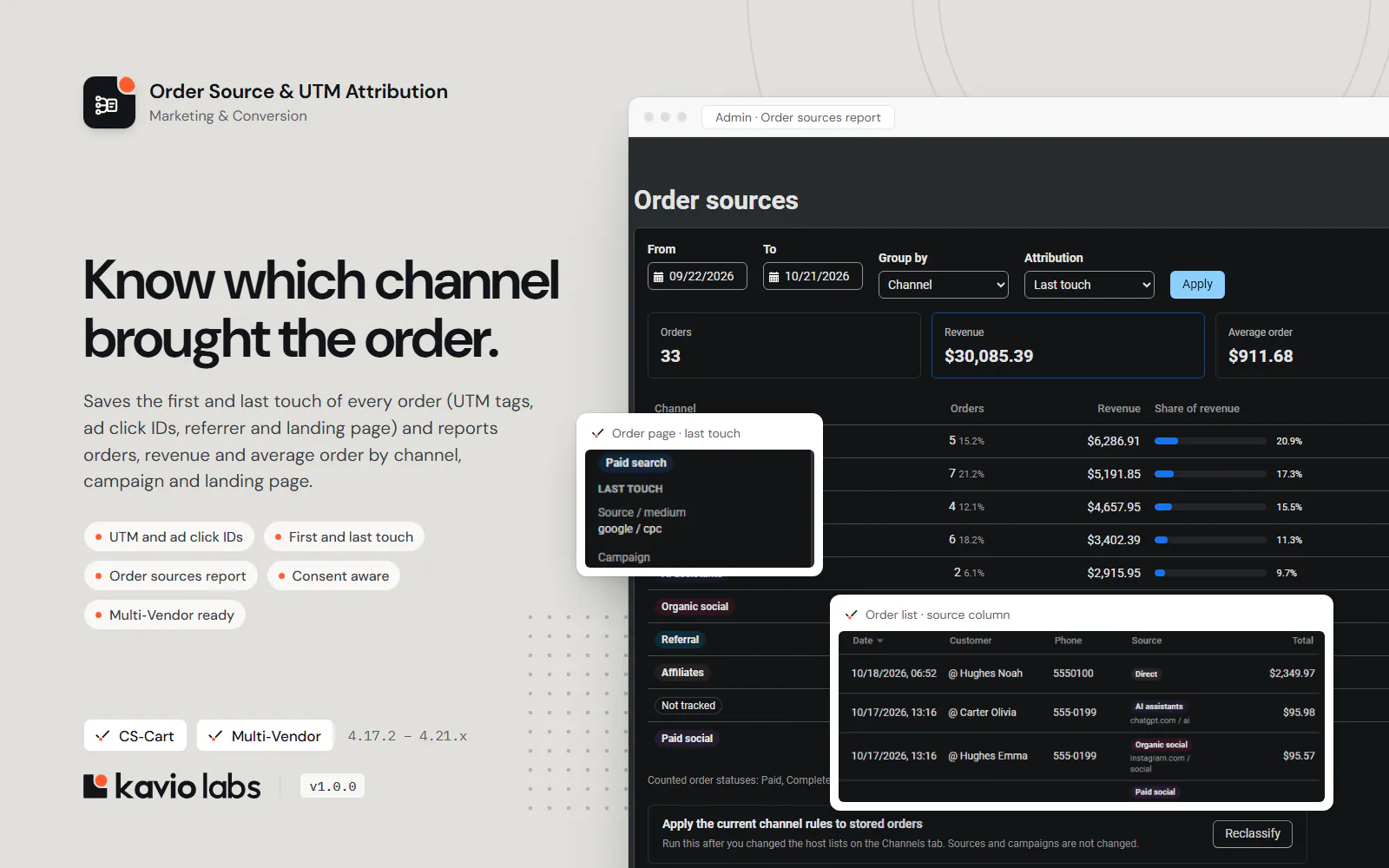This screenshot has width=1389, height=868.
Task: Click checkmark beside Order page last touch
Action: click(x=597, y=433)
